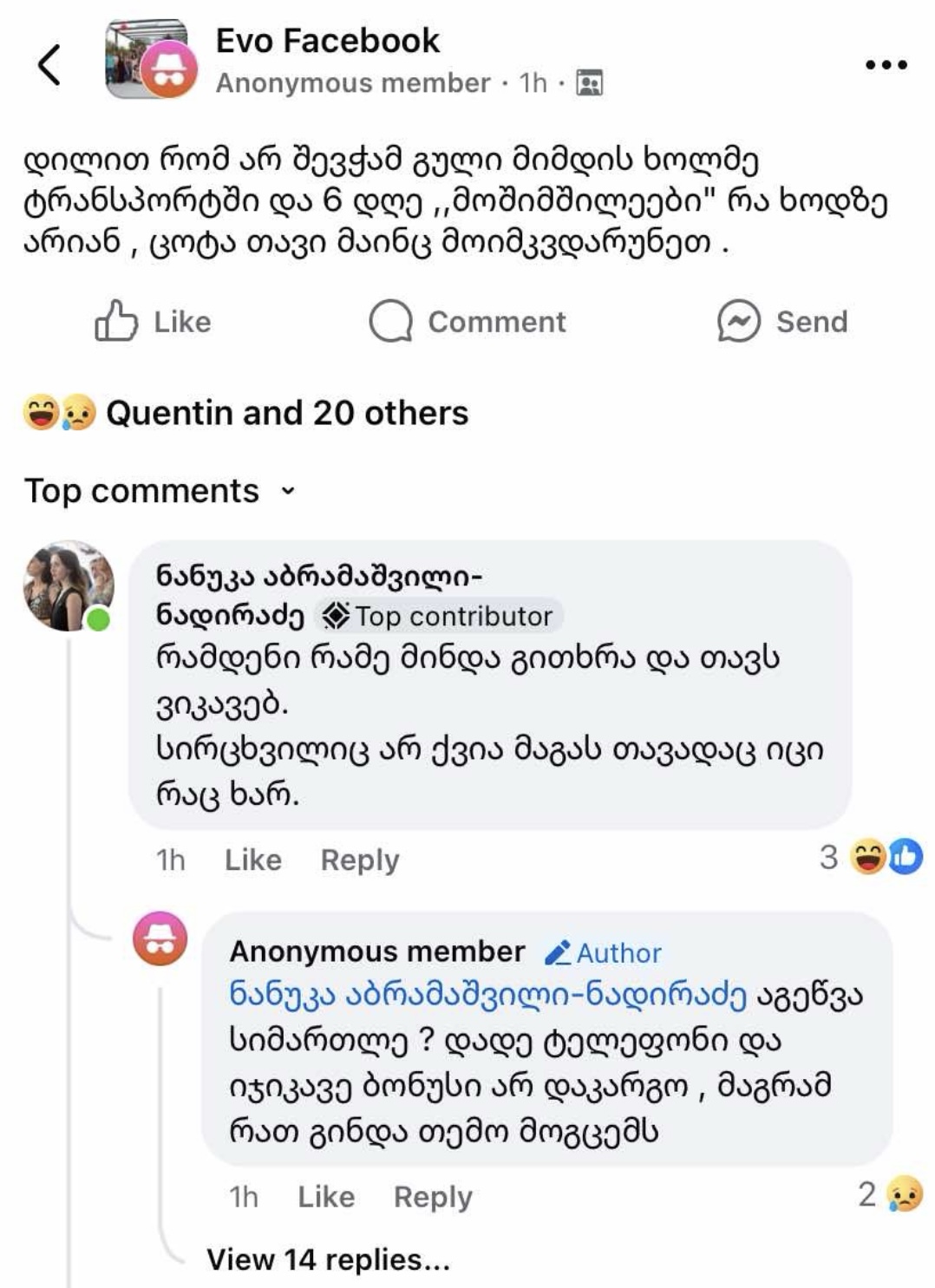Tap the back arrow icon
The image size is (935, 1288).
coord(50,65)
